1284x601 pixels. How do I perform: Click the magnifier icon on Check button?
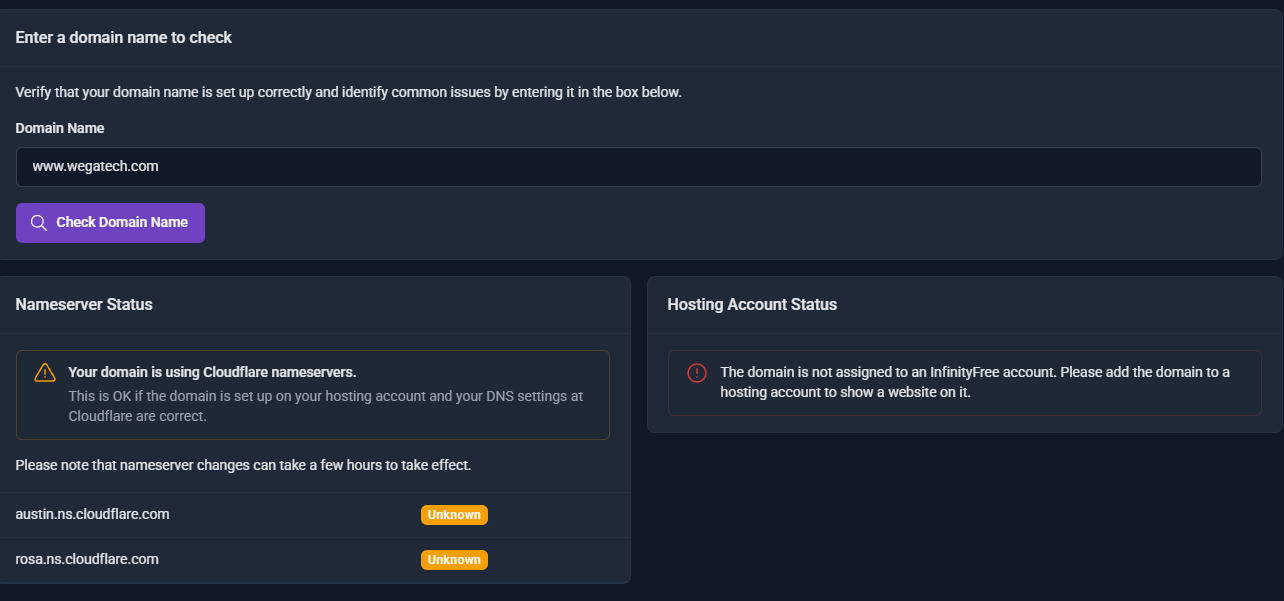pyautogui.click(x=39, y=223)
